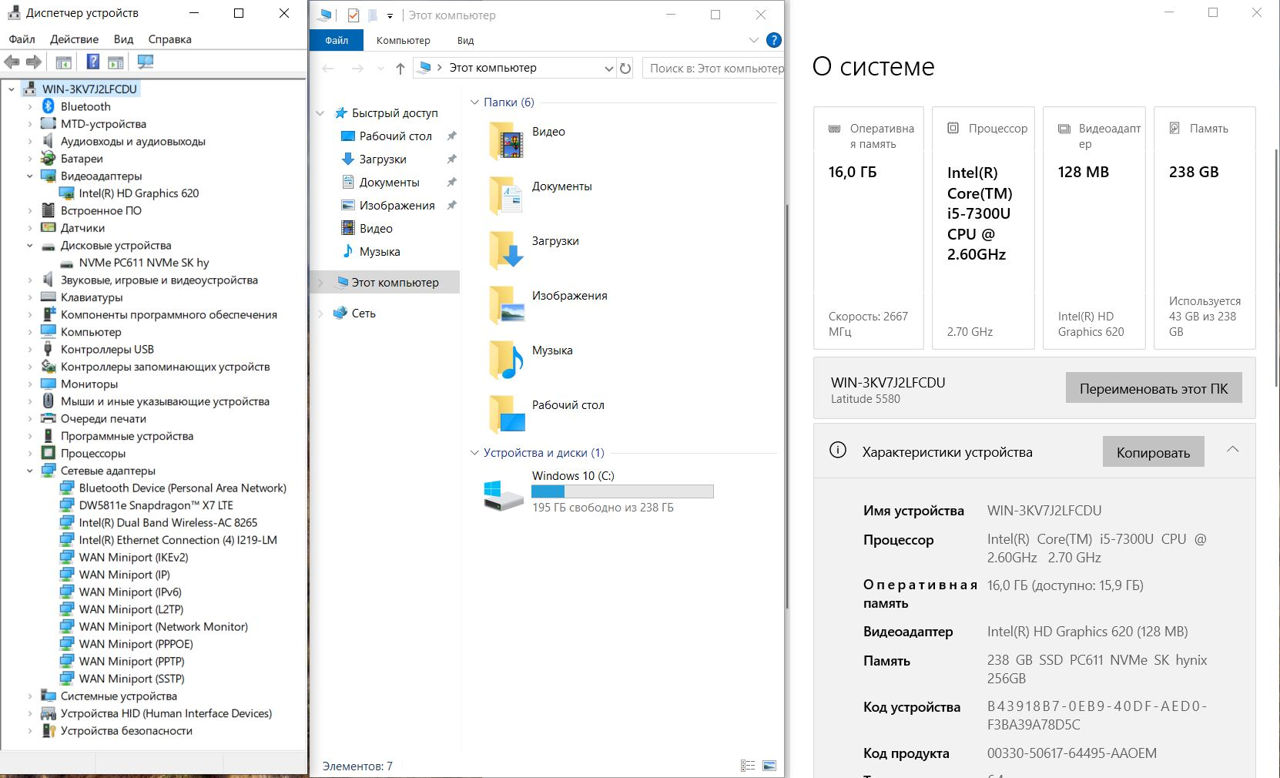Select the Intel(R) HD Graphics 620 device
Image resolution: width=1280 pixels, height=778 pixels.
click(x=138, y=193)
